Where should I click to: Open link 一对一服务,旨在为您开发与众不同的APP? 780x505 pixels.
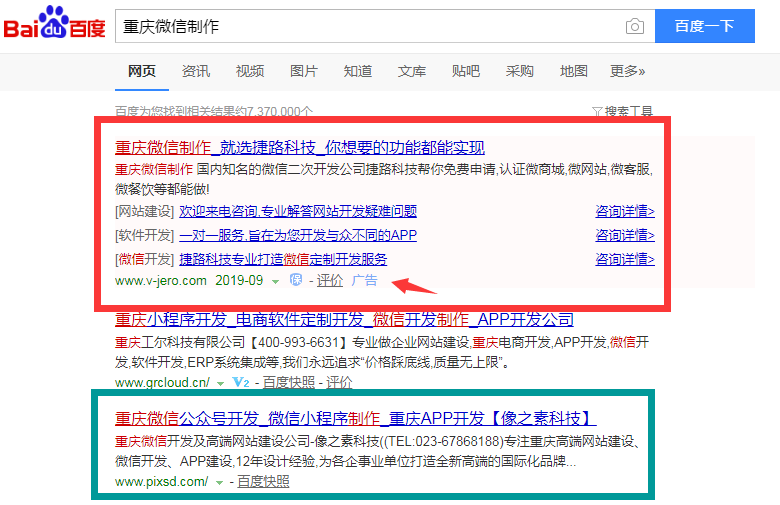pyautogui.click(x=298, y=235)
